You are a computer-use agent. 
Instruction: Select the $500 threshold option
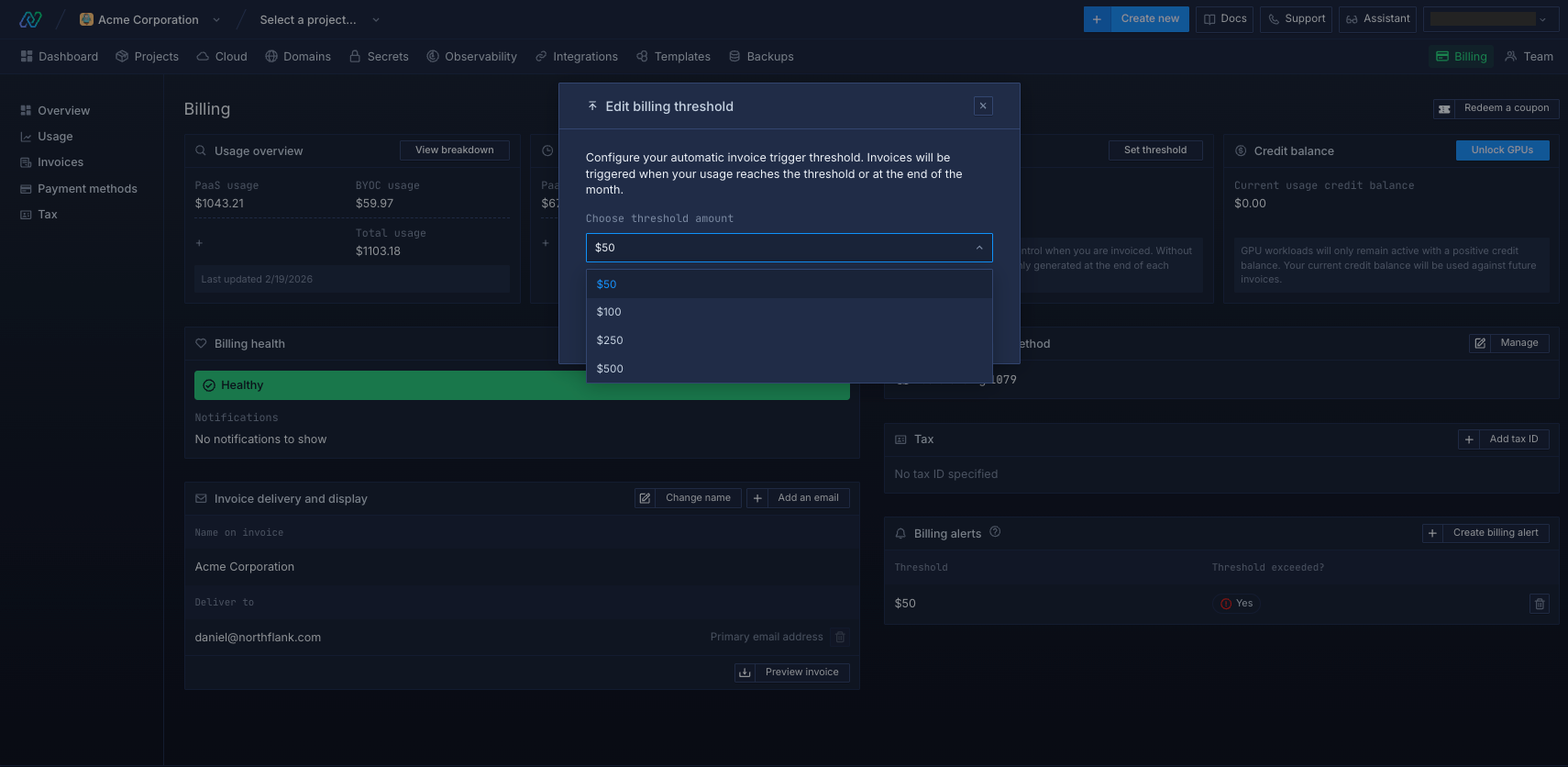tap(610, 369)
